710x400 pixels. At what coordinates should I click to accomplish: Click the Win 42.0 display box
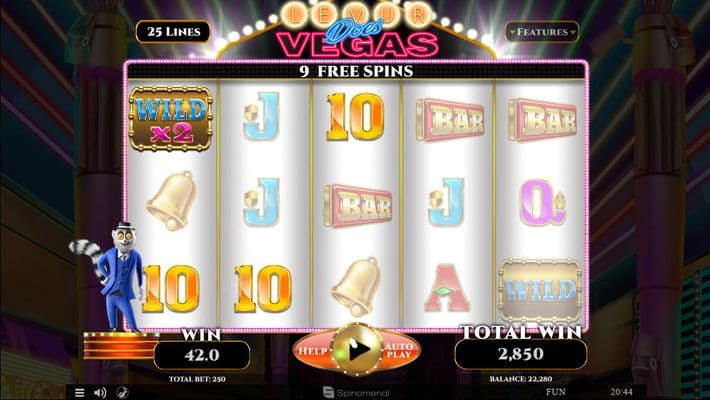pyautogui.click(x=202, y=355)
